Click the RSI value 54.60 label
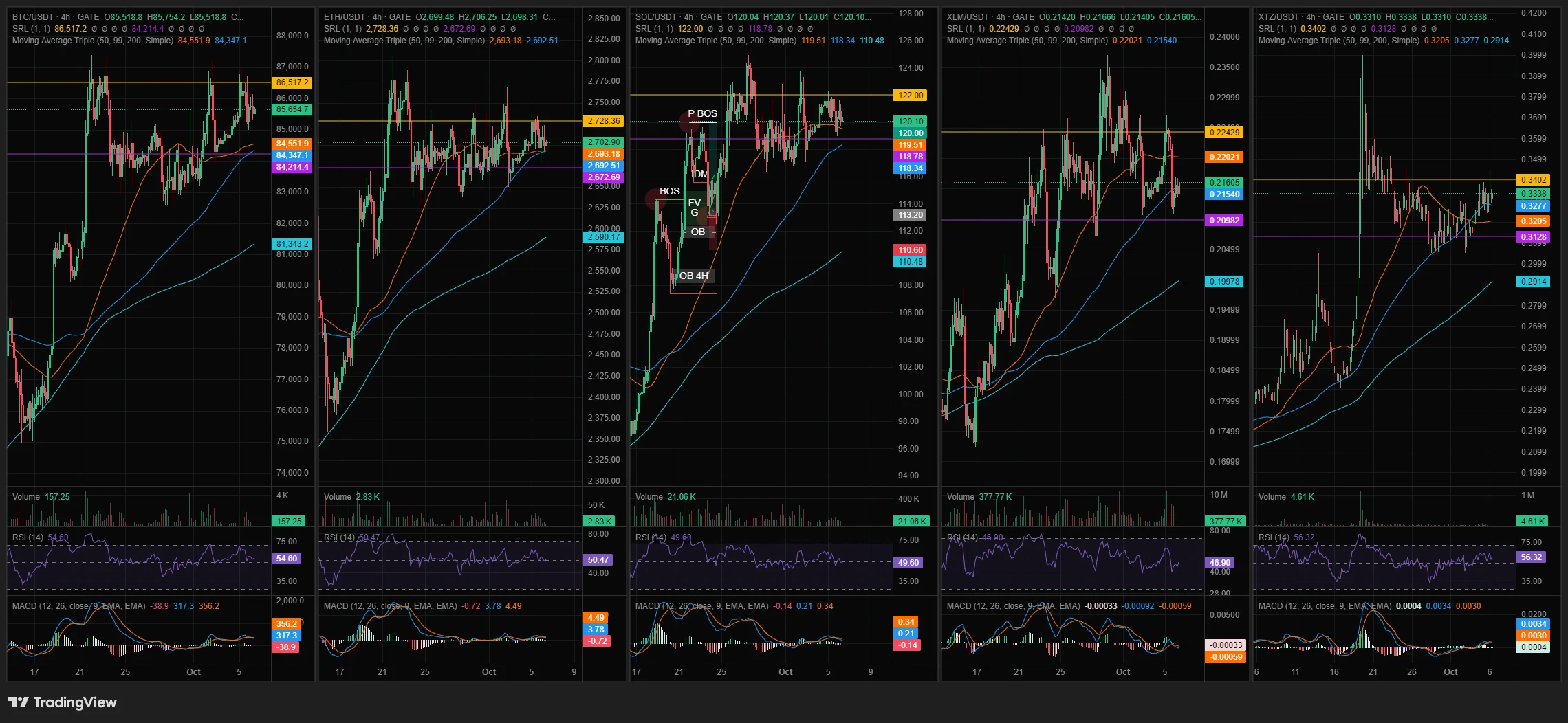 pos(287,559)
